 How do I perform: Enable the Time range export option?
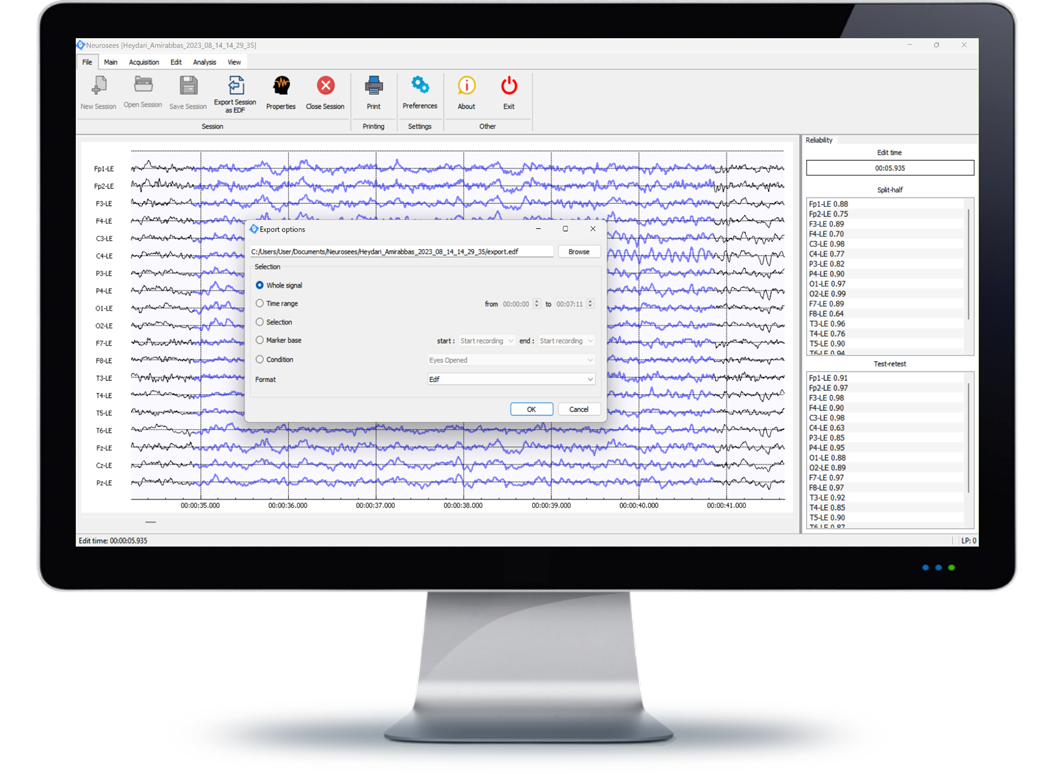point(259,303)
